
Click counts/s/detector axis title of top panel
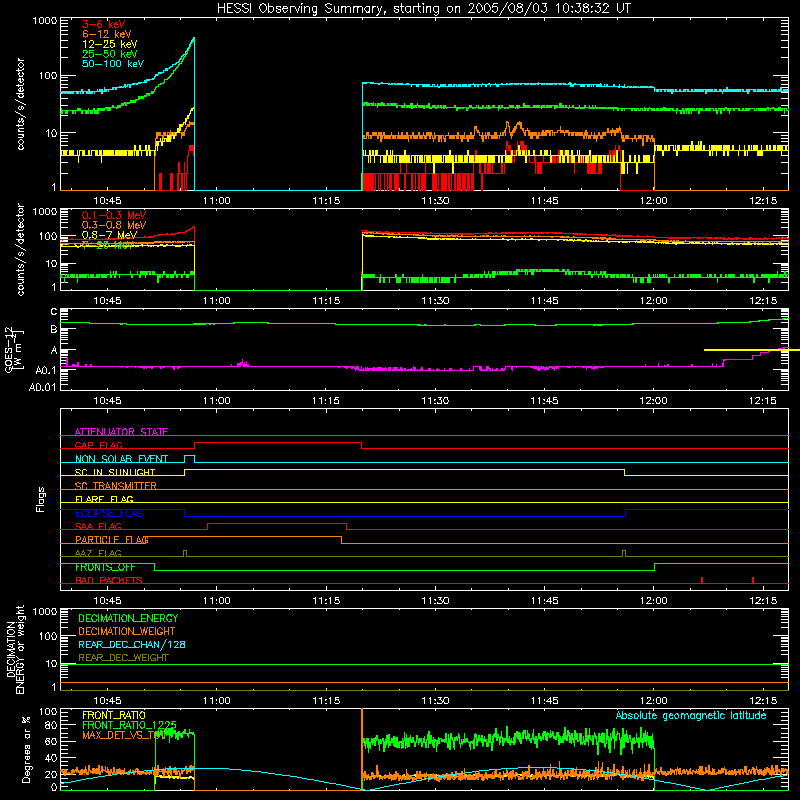[x=20, y=104]
